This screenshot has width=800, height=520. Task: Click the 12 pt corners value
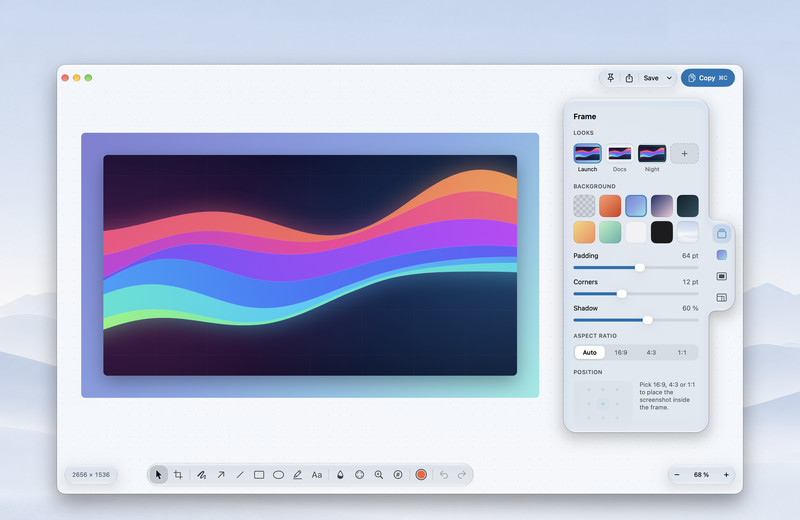pyautogui.click(x=690, y=282)
